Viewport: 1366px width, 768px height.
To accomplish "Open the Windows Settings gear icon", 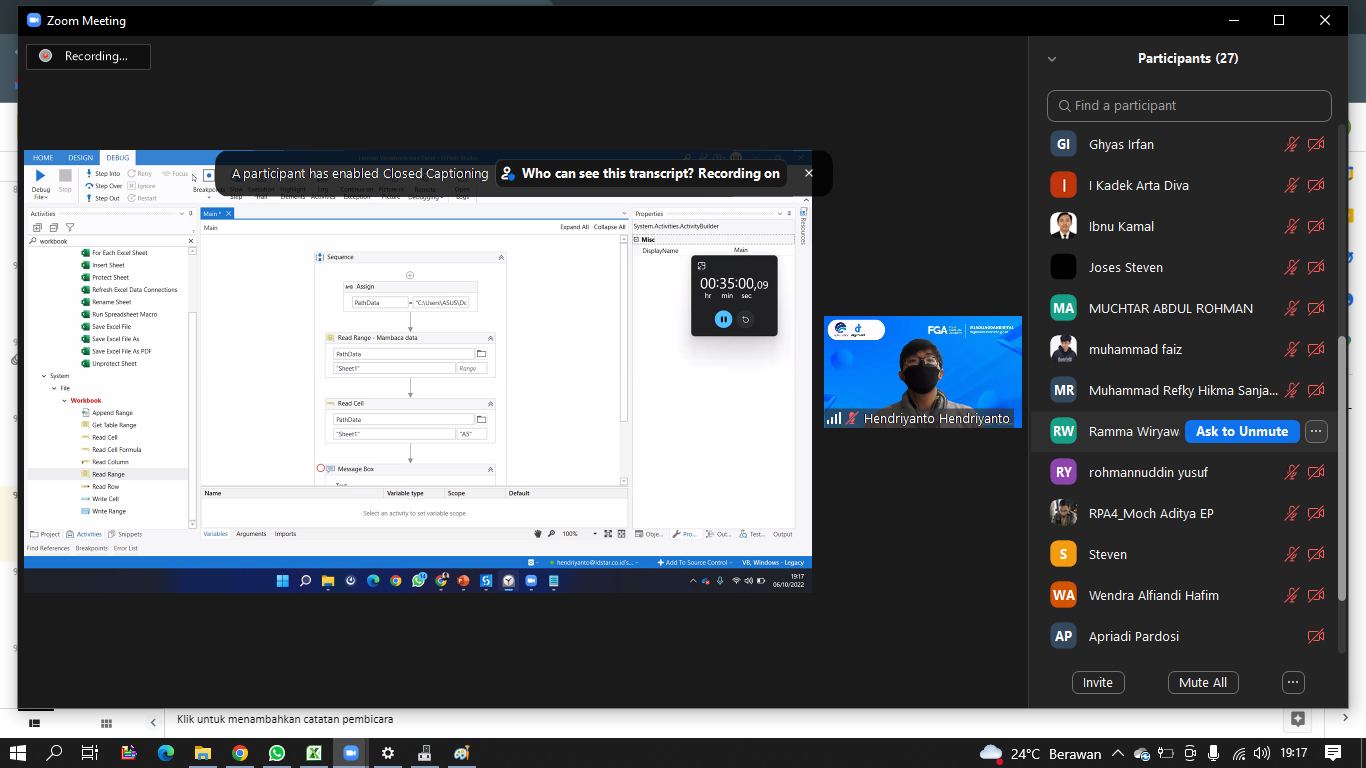I will pyautogui.click(x=388, y=753).
